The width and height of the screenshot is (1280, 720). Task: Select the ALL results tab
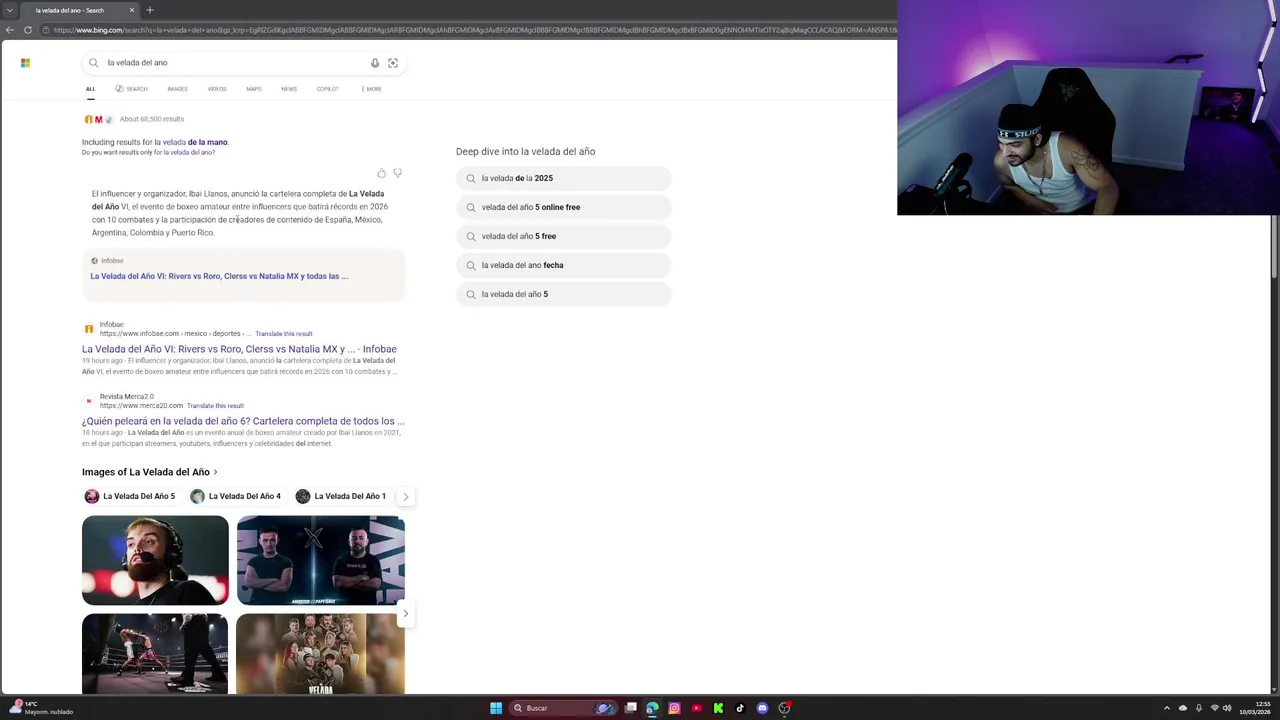tap(90, 89)
